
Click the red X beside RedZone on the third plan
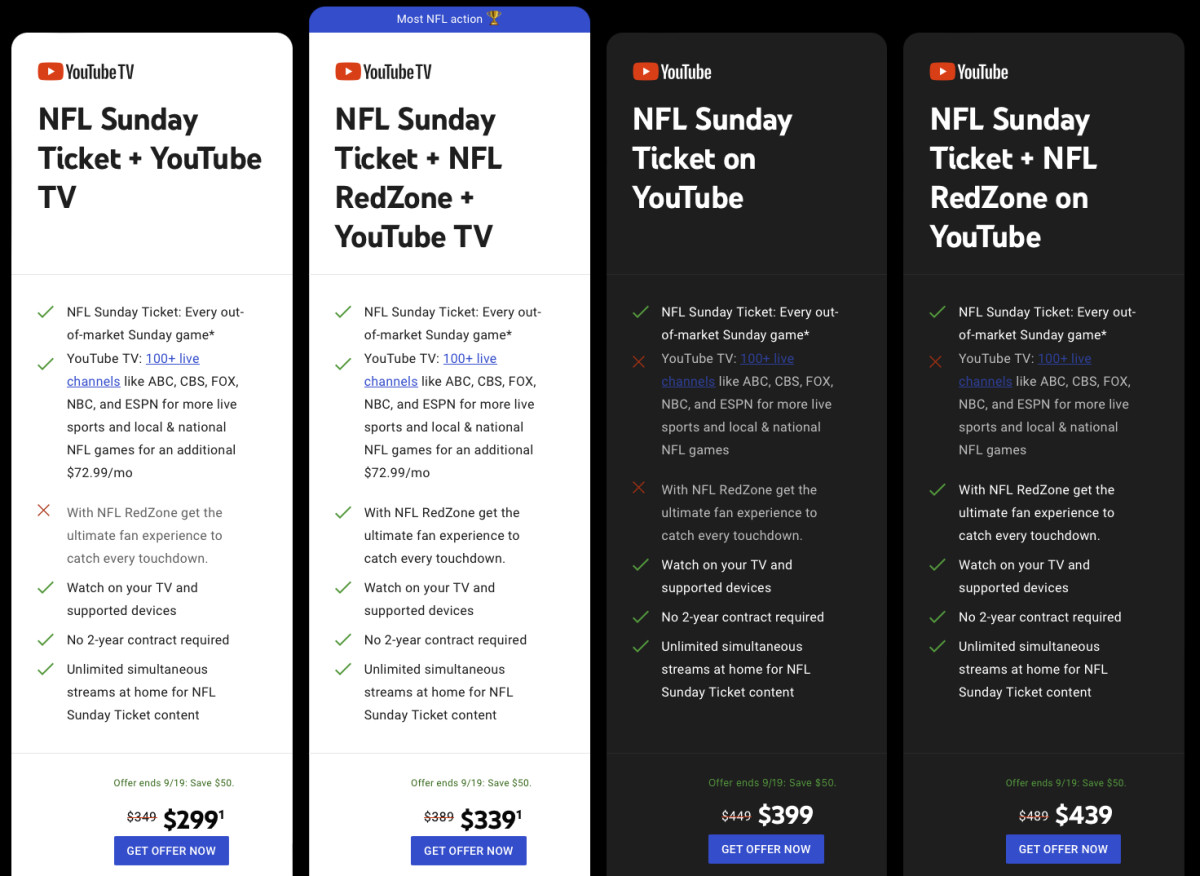pos(638,489)
